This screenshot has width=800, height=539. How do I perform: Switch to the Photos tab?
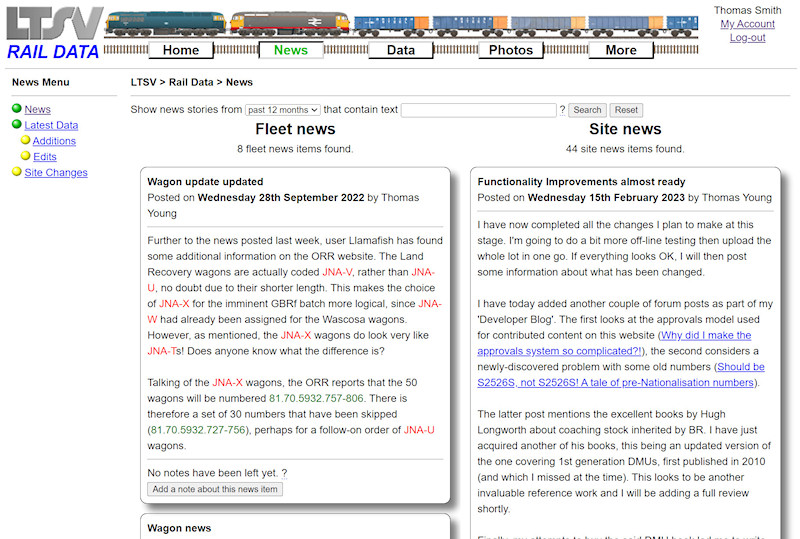[511, 50]
